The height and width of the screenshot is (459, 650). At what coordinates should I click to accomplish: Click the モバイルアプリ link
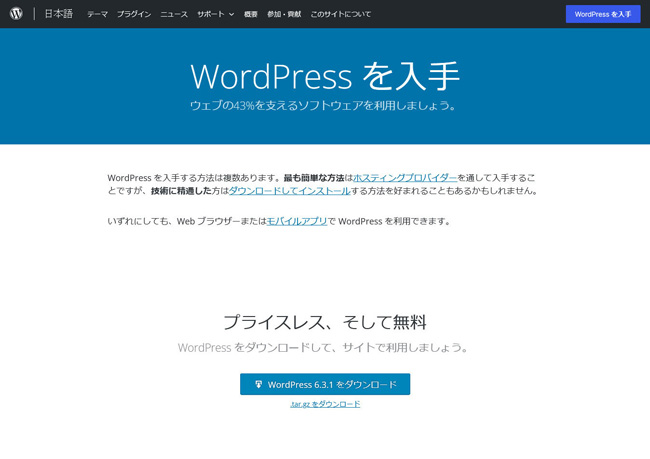coord(297,221)
